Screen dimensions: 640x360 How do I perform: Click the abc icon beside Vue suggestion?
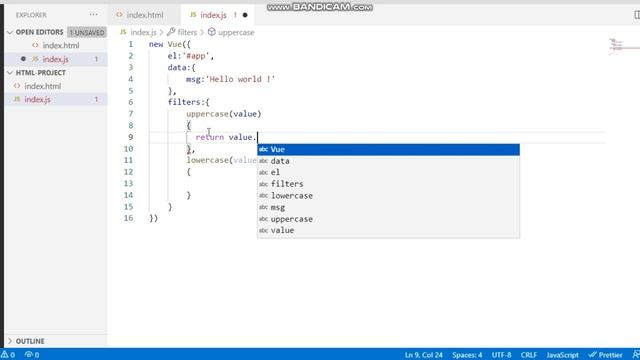click(264, 149)
